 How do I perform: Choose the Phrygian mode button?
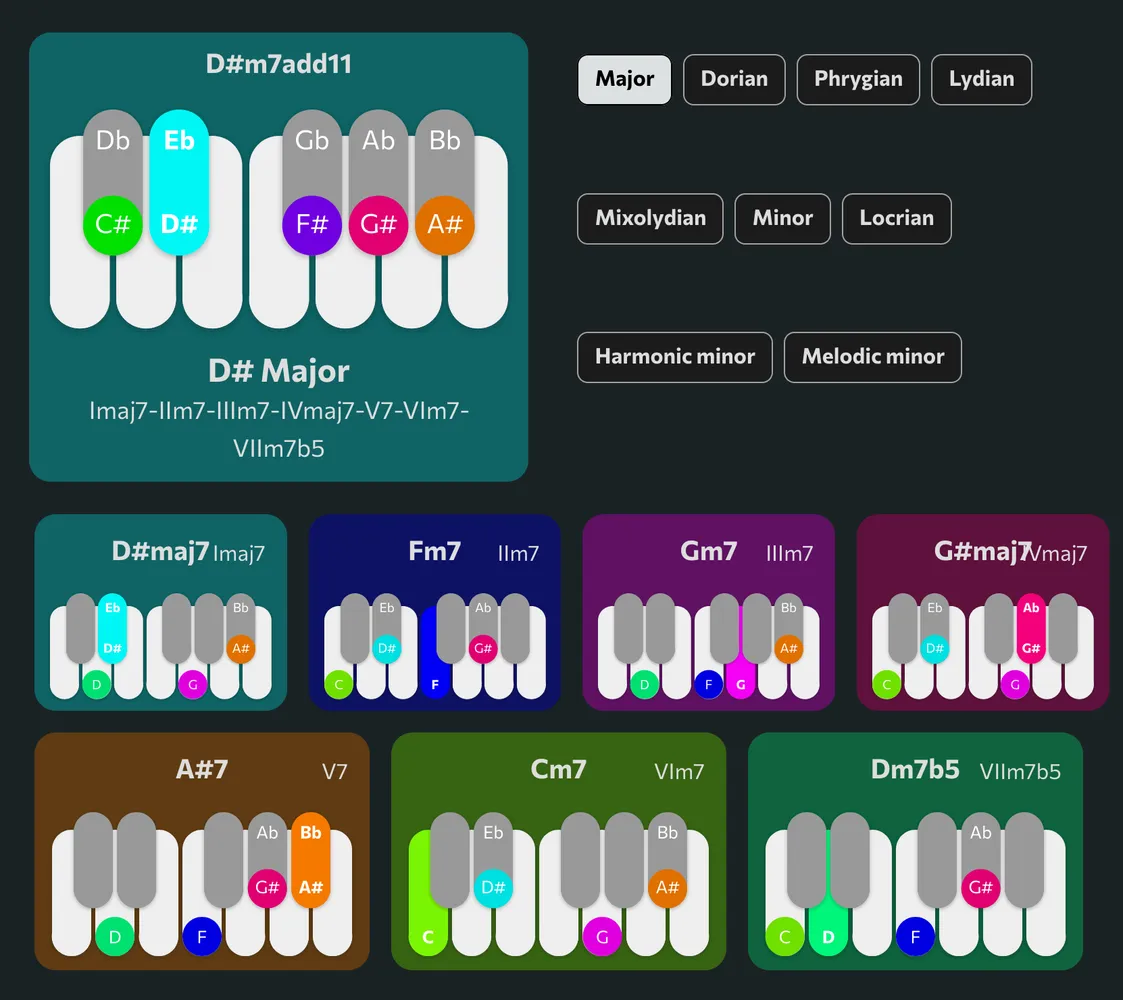(858, 79)
